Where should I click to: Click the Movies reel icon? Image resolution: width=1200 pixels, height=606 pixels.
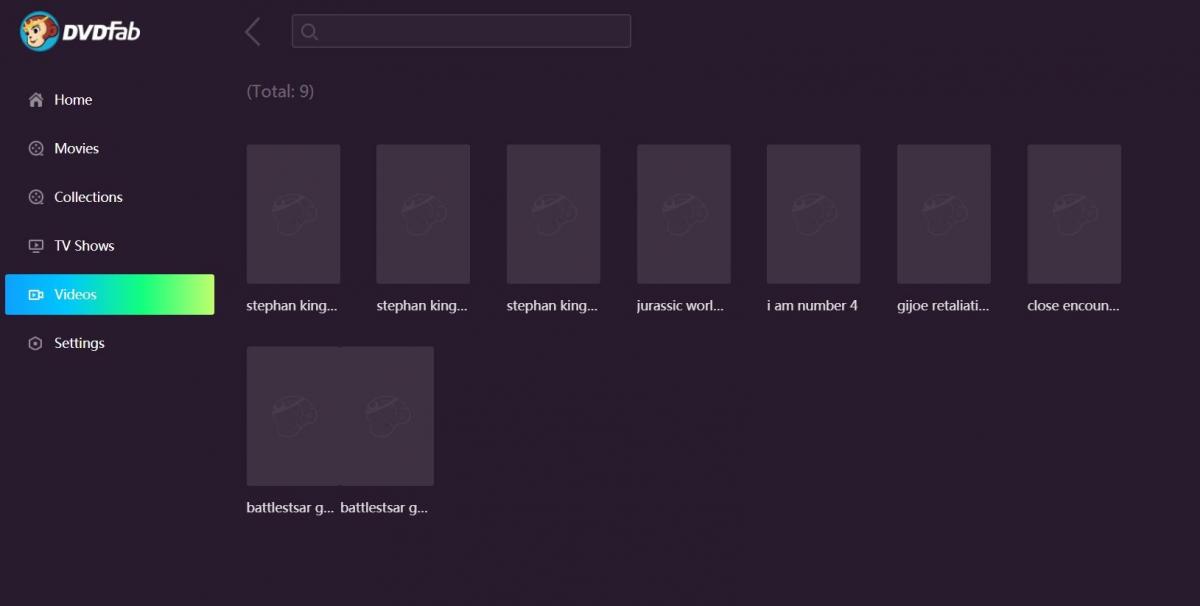36,148
